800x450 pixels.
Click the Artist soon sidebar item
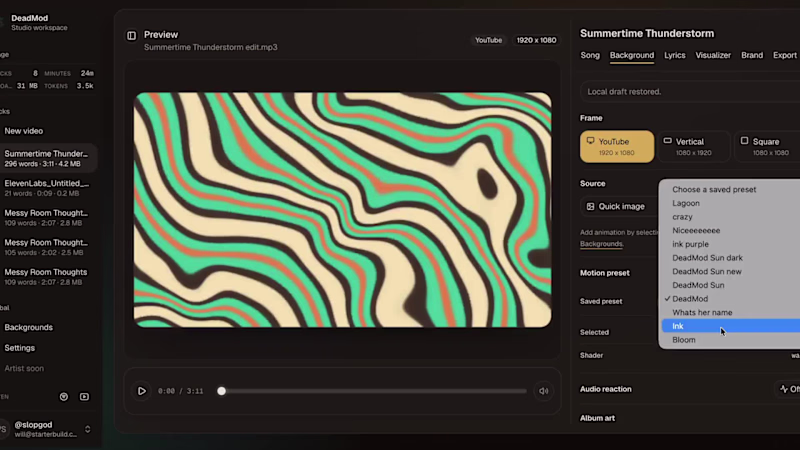pos(24,368)
